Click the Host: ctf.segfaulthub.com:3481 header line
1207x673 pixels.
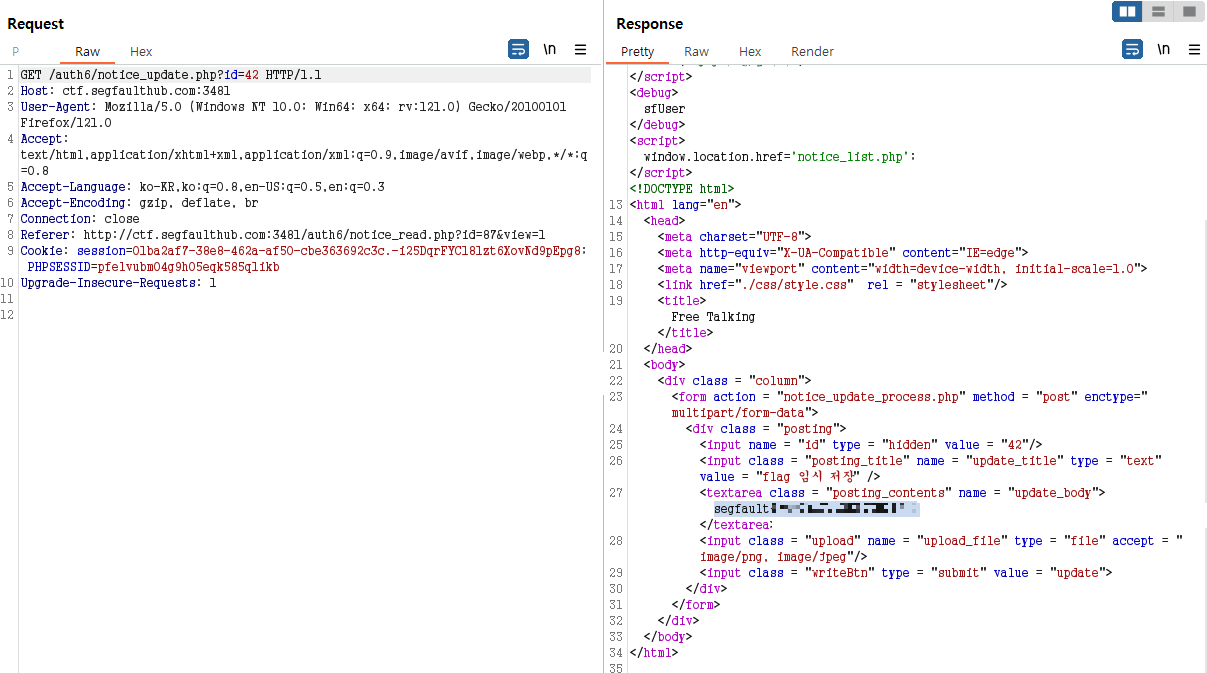126,91
